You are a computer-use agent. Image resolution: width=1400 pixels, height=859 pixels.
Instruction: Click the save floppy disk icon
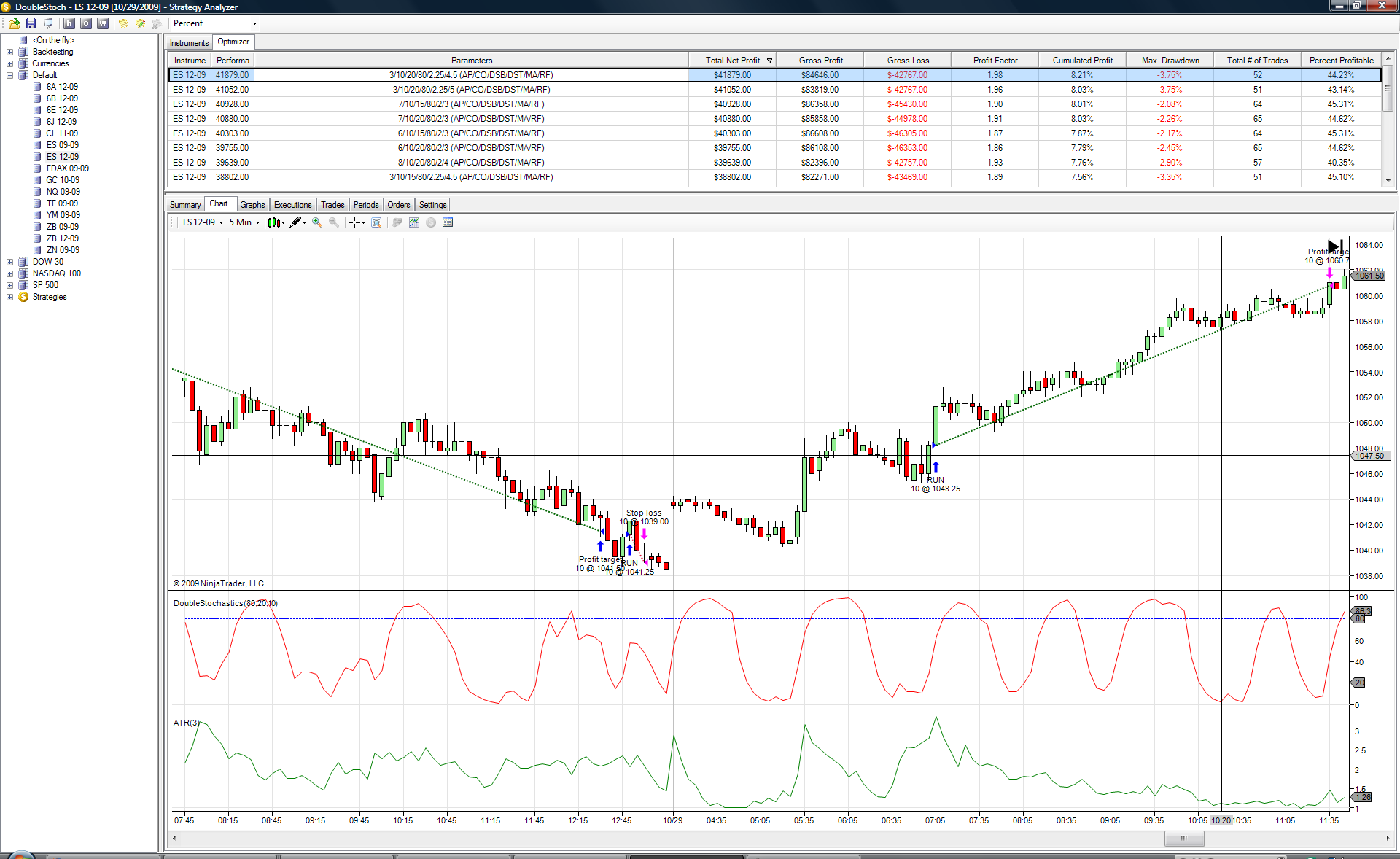click(31, 23)
